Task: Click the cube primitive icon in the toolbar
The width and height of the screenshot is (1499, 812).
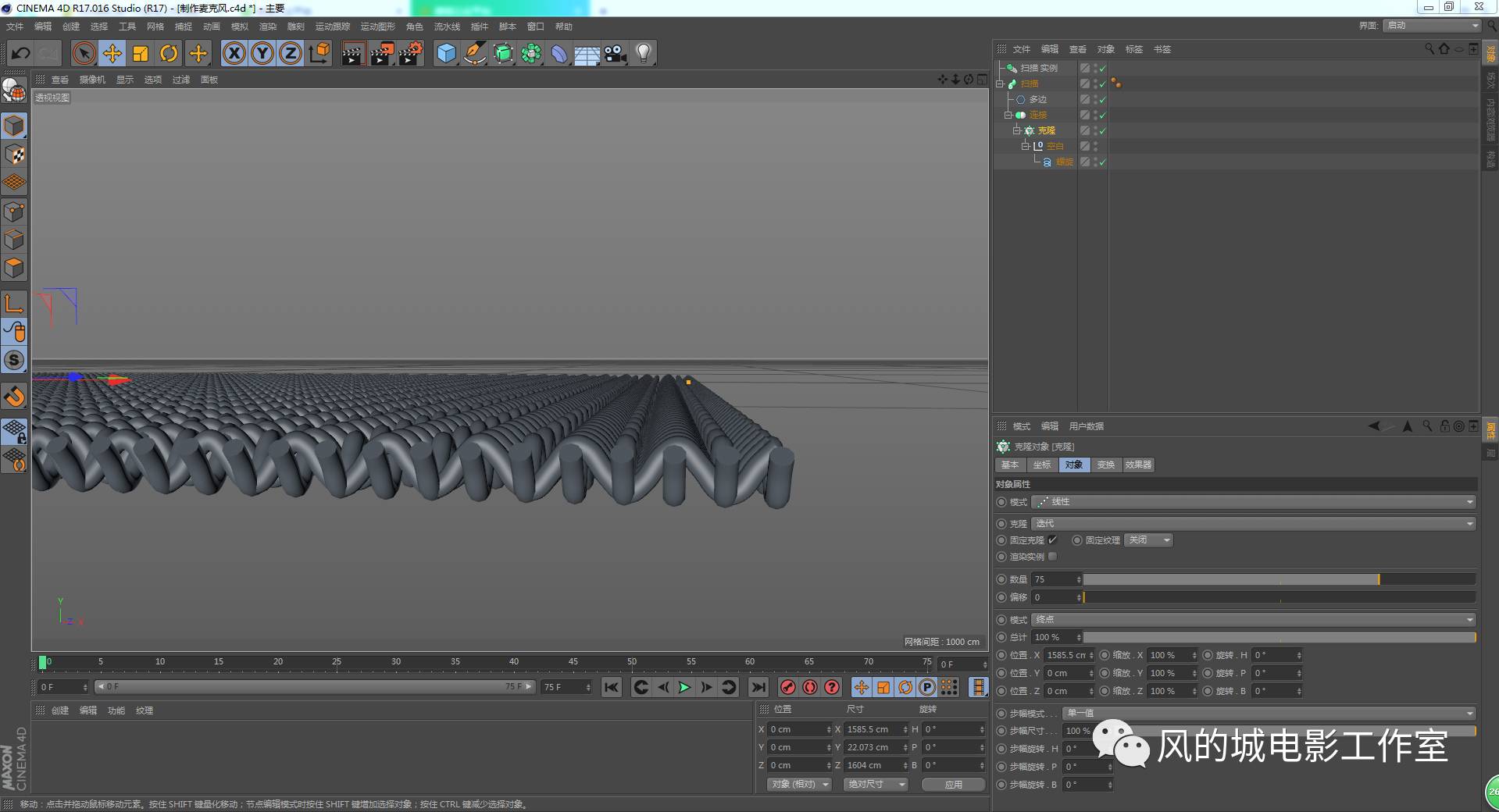Action: pos(445,53)
